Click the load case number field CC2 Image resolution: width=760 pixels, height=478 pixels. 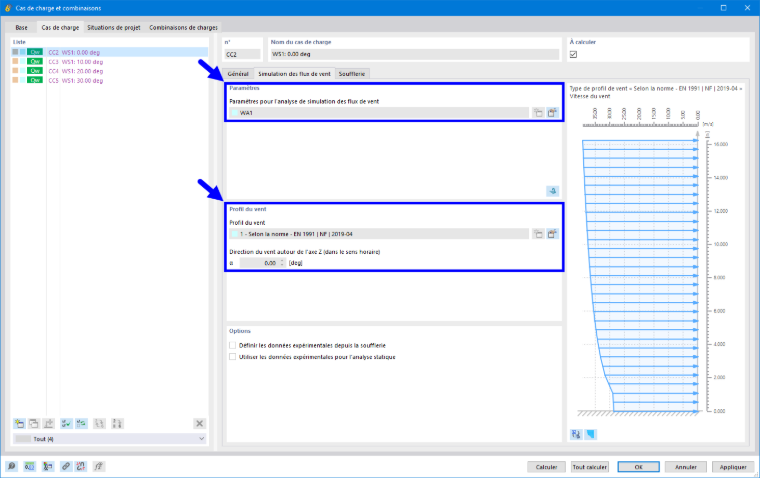(x=242, y=54)
